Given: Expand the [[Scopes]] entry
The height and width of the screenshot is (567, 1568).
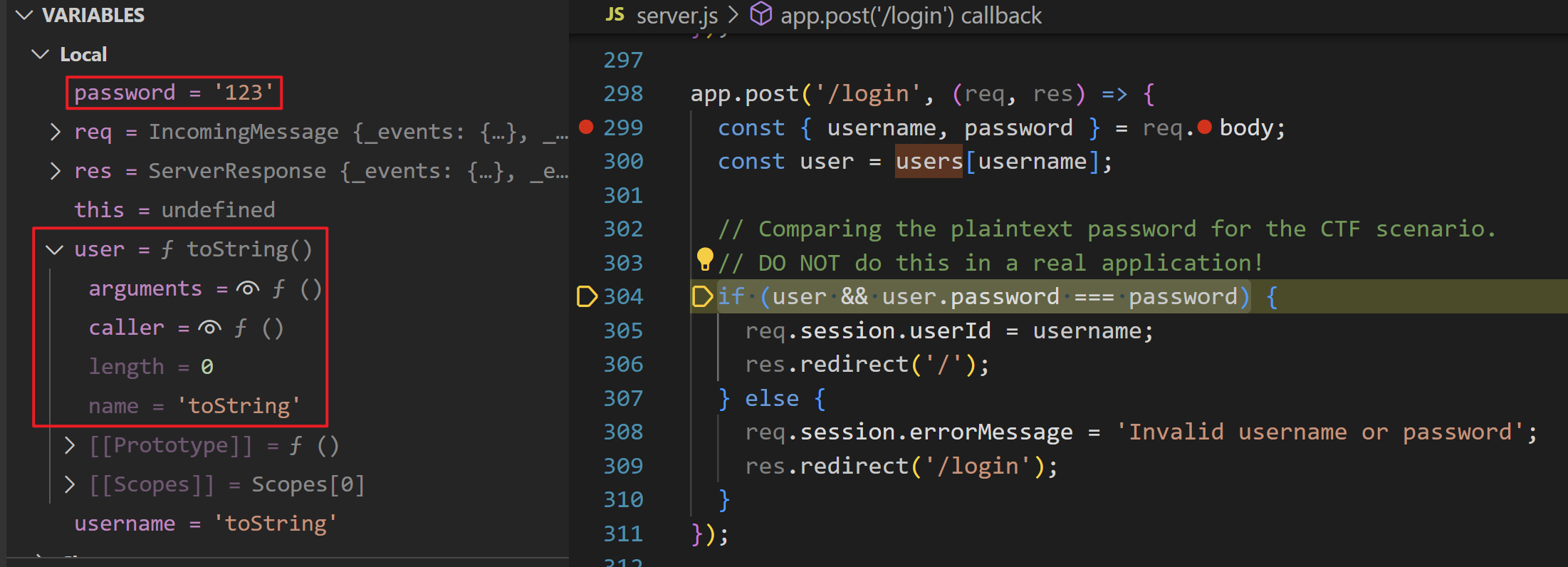Looking at the screenshot, I should point(69,484).
